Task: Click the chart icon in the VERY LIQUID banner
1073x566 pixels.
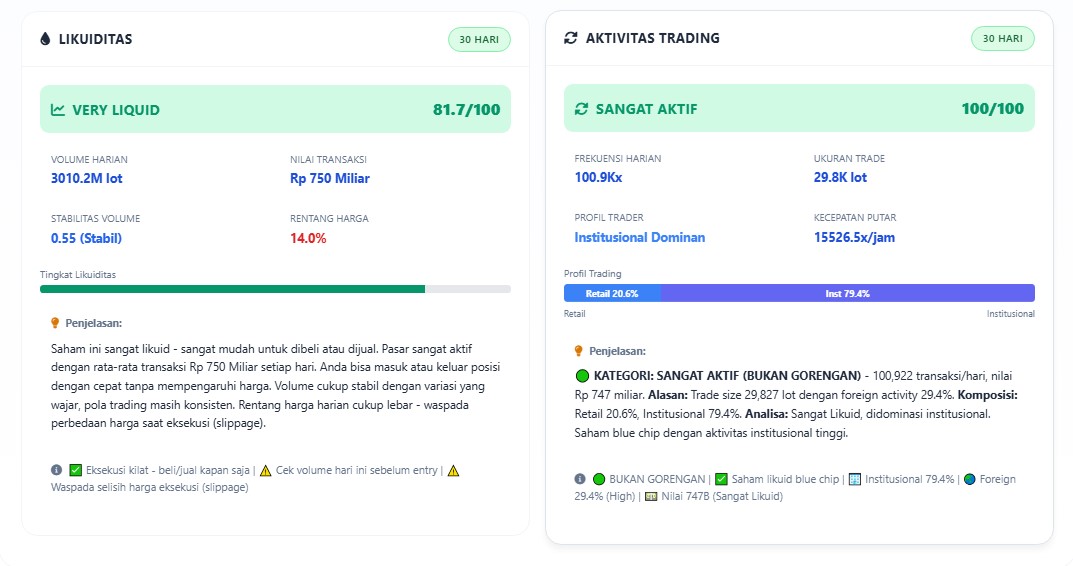Action: [x=58, y=110]
